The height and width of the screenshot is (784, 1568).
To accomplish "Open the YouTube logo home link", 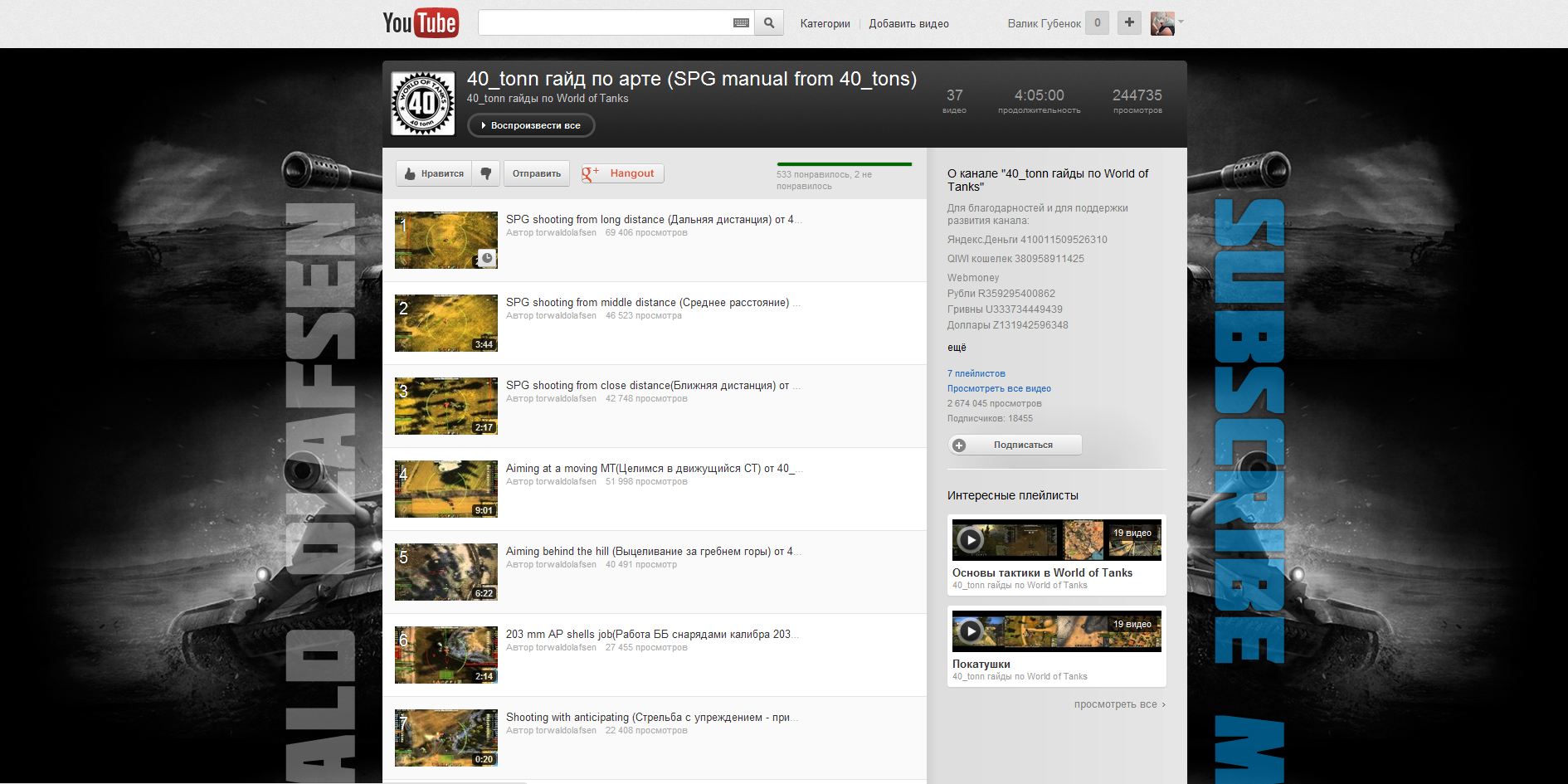I will coord(420,23).
